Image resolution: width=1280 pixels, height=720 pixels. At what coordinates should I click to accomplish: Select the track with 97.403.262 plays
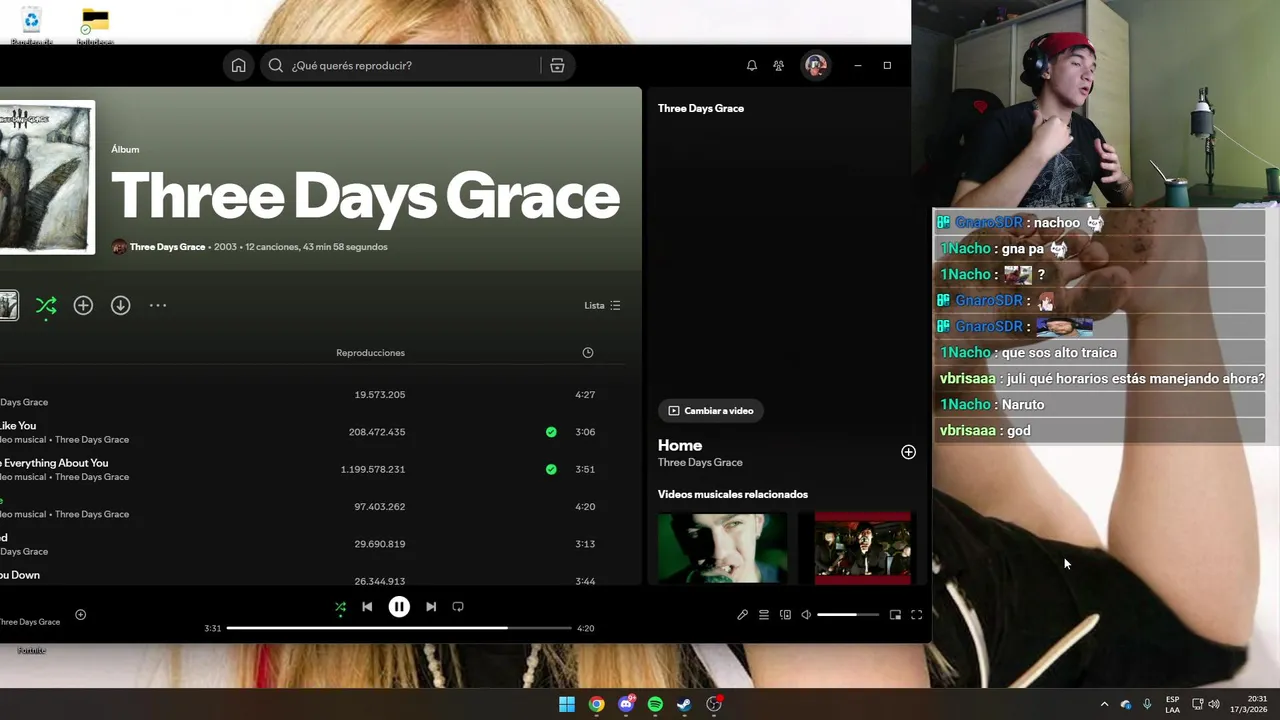312,507
